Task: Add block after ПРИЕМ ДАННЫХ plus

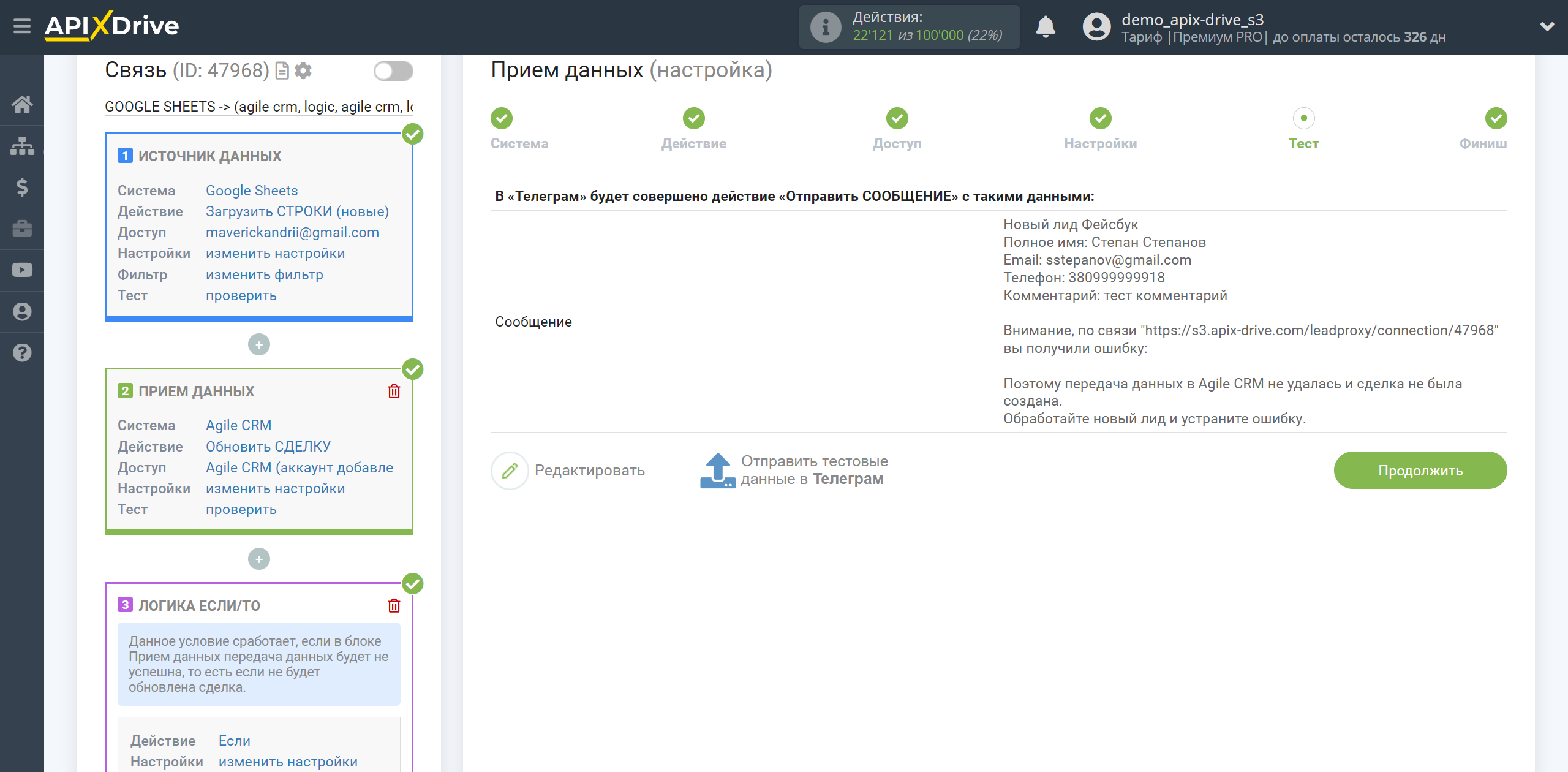Action: 259,559
